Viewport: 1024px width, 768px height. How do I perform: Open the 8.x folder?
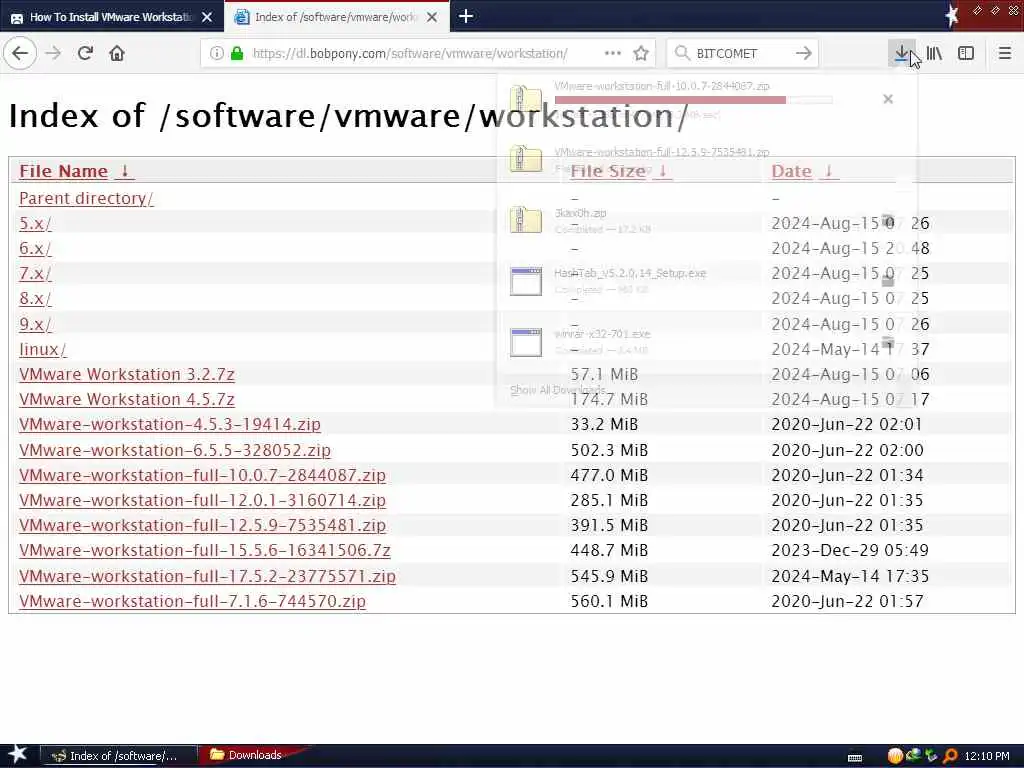35,298
